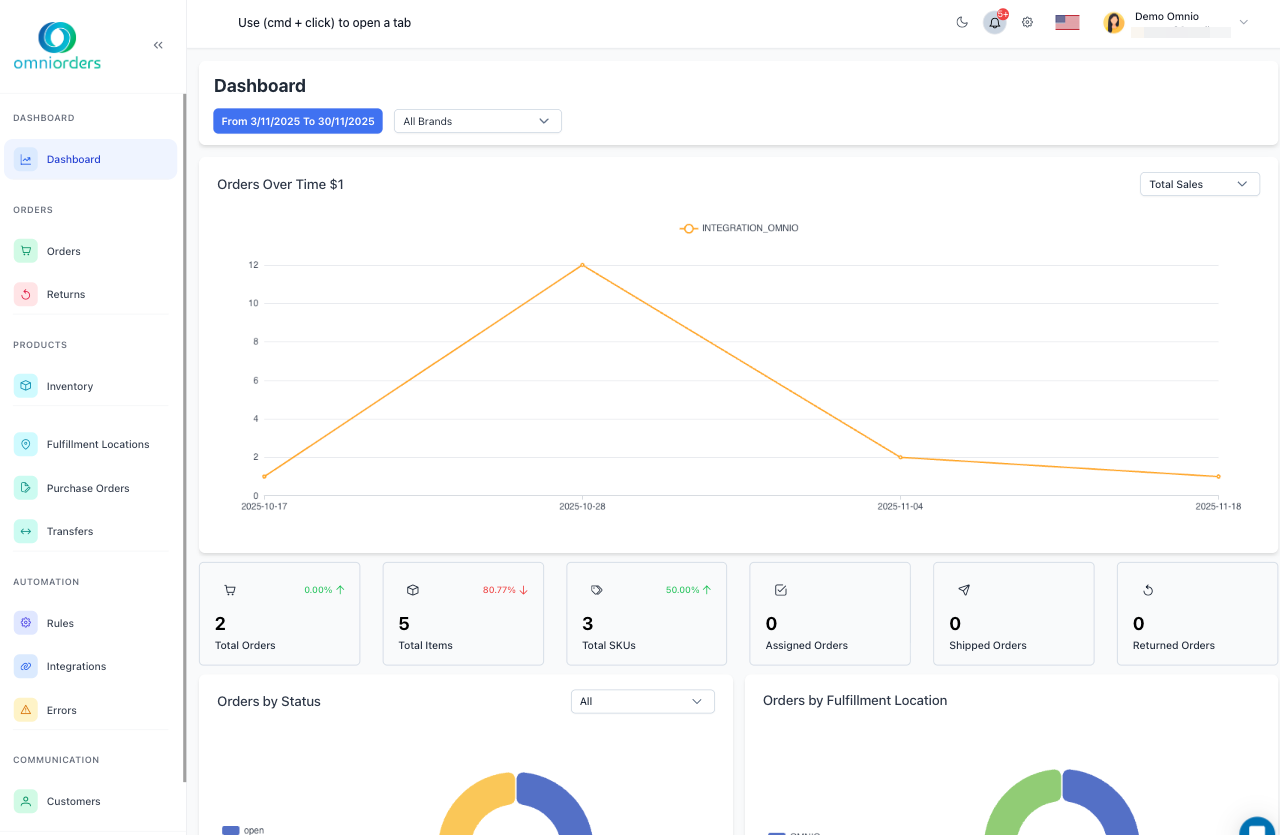Go to the Dashboard menu item
The height and width of the screenshot is (835, 1280).
[73, 159]
